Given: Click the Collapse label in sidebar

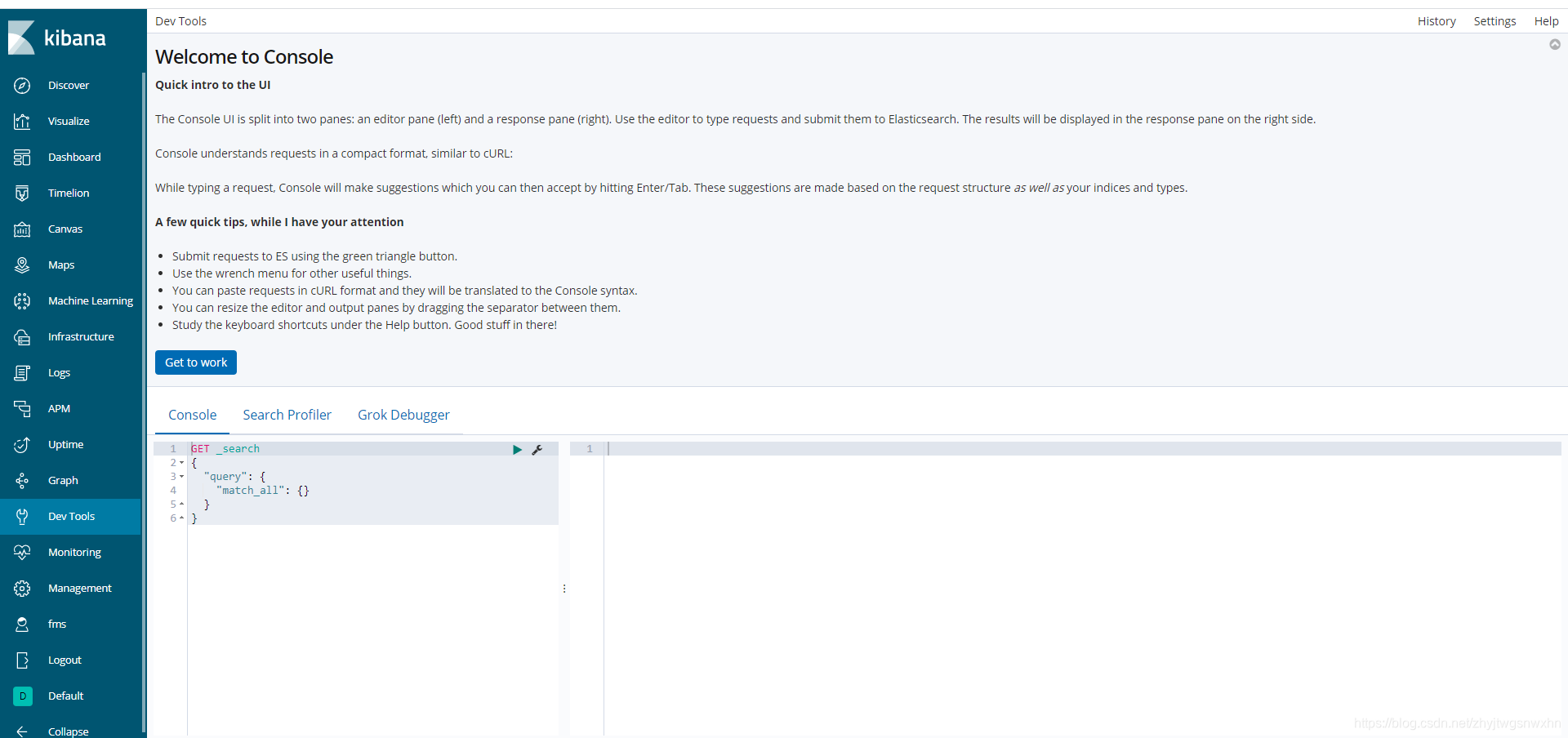Looking at the screenshot, I should [x=69, y=731].
